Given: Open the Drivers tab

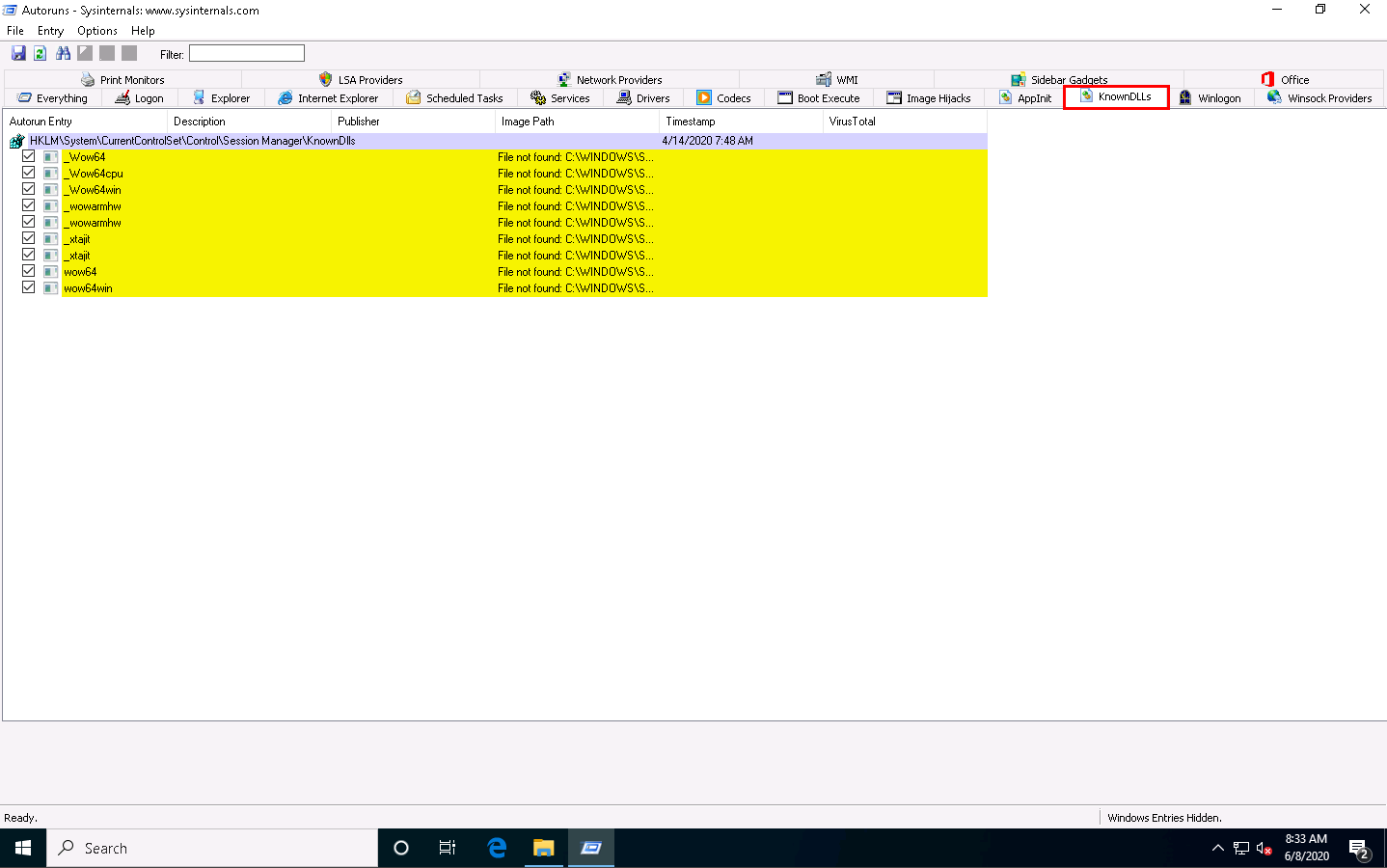Looking at the screenshot, I should (643, 98).
